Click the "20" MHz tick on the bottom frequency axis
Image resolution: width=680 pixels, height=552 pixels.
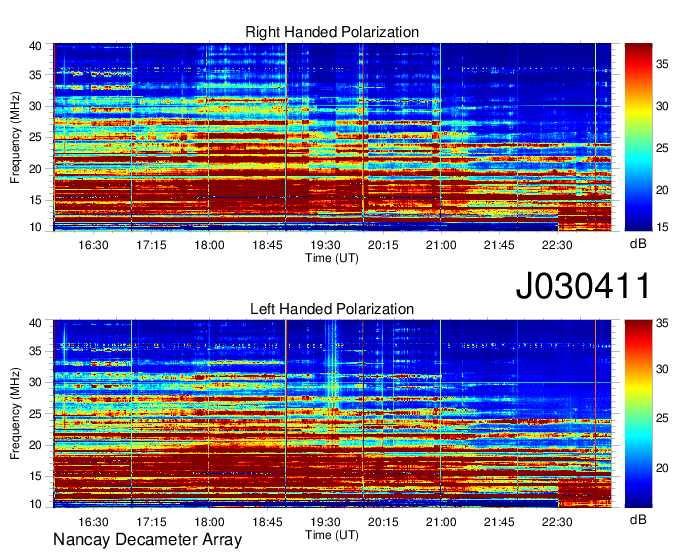click(x=35, y=445)
